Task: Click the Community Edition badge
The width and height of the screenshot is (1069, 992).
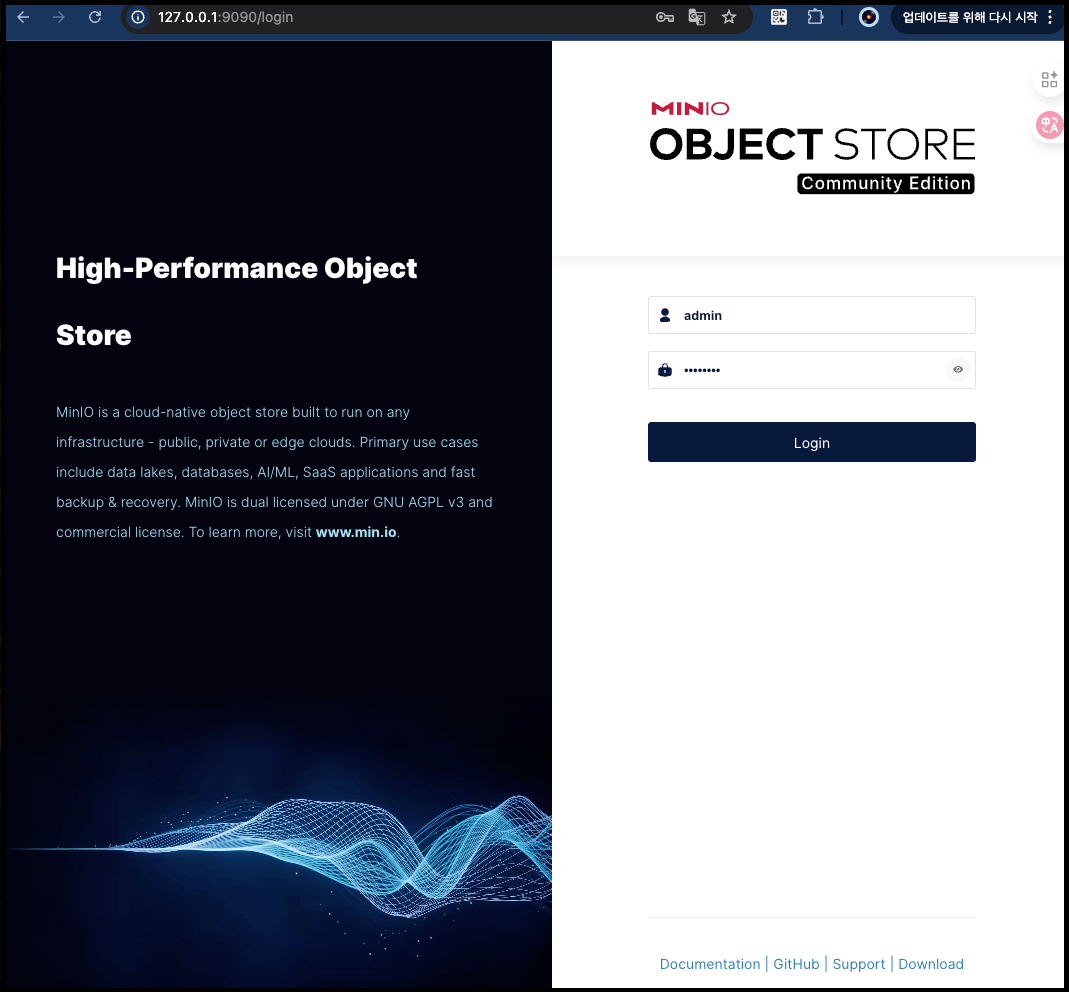Action: click(886, 183)
